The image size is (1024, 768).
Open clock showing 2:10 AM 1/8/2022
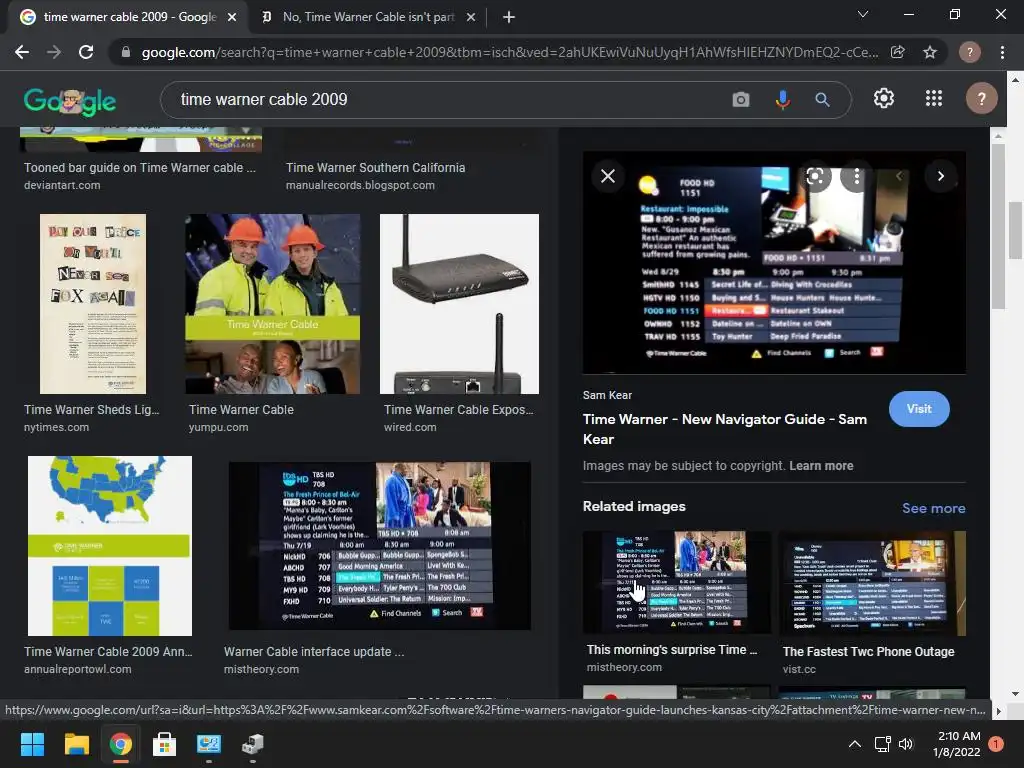coord(957,744)
